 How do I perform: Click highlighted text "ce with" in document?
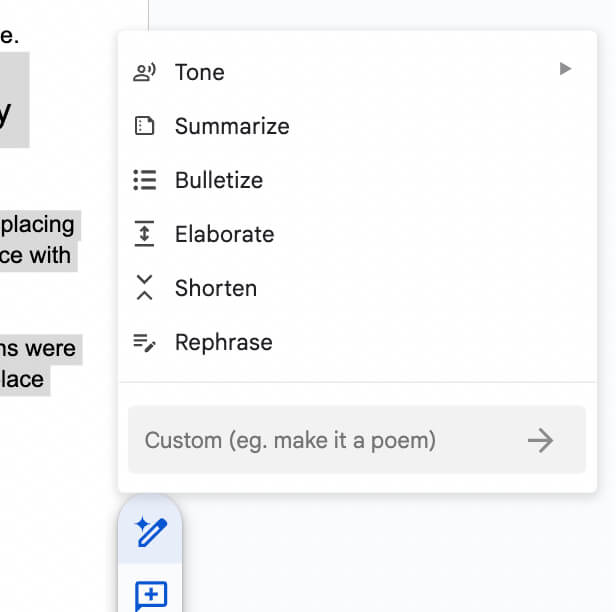tap(36, 255)
